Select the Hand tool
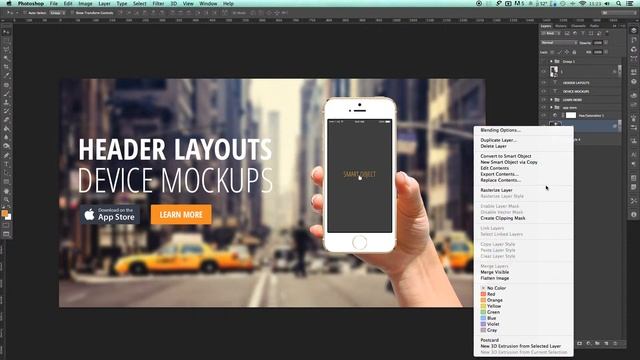Image resolution: width=640 pixels, height=360 pixels. click(x=6, y=191)
